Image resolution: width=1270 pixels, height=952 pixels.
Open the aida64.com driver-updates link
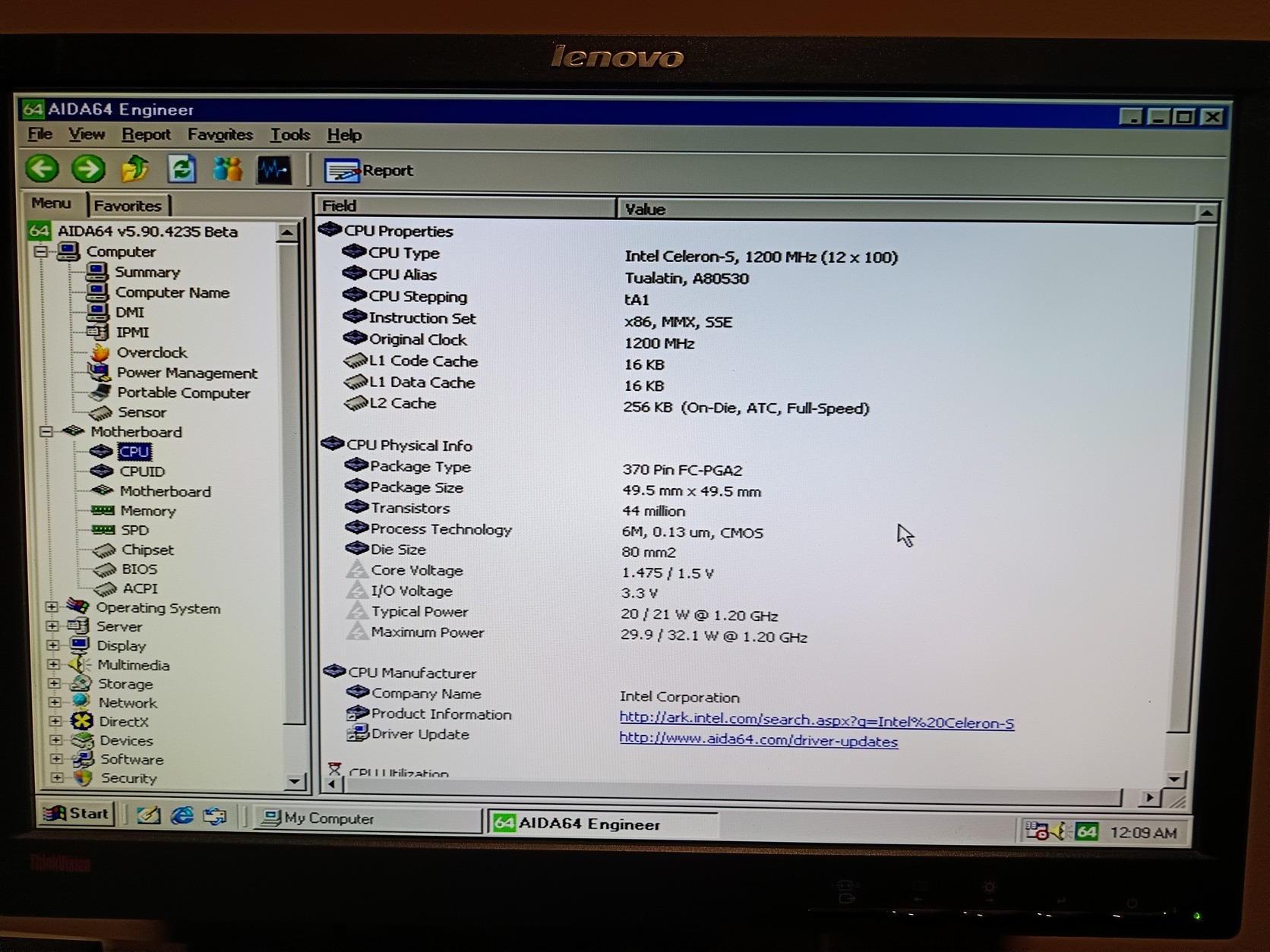[x=759, y=740]
